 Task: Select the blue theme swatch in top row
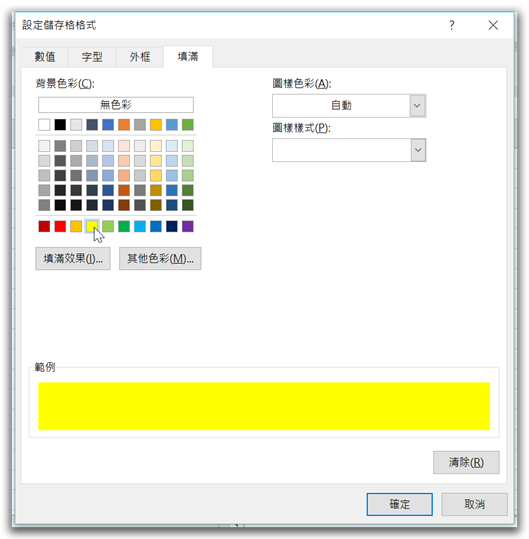tap(108, 124)
